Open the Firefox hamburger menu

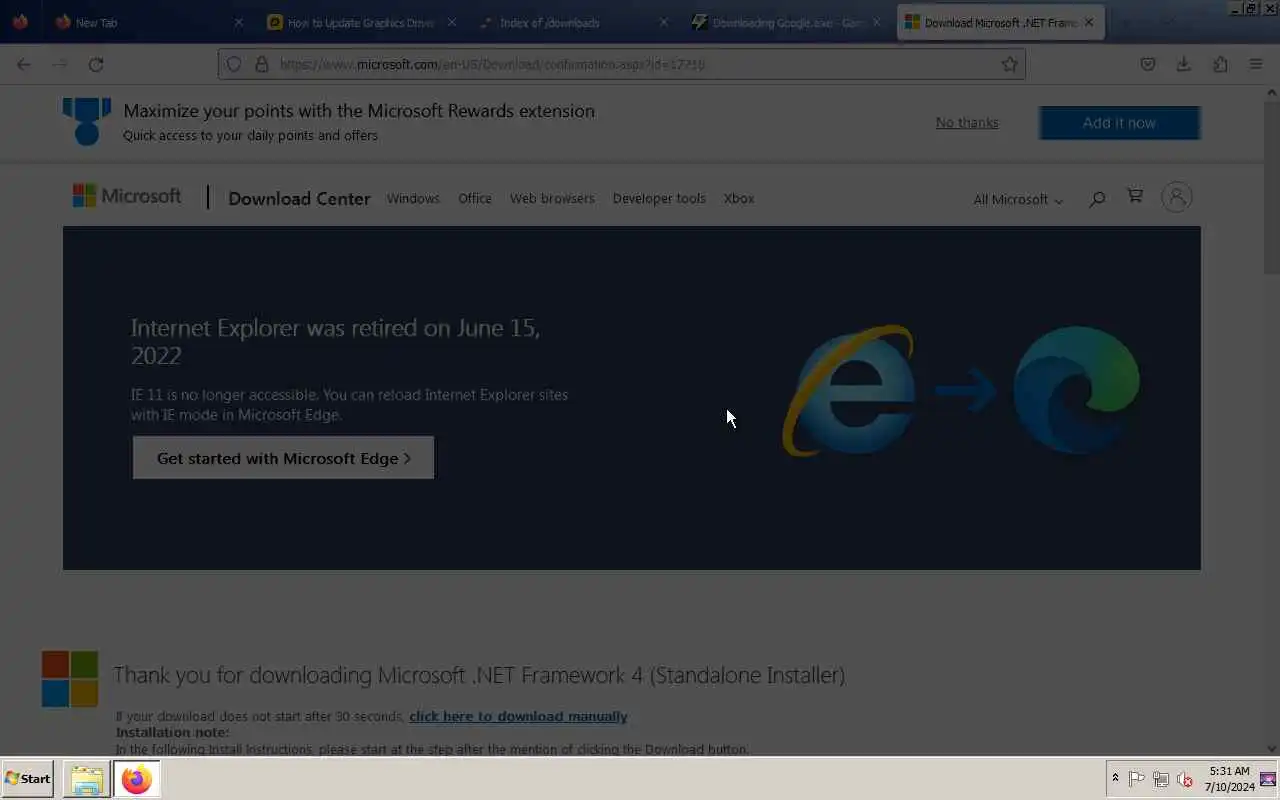[x=1256, y=64]
